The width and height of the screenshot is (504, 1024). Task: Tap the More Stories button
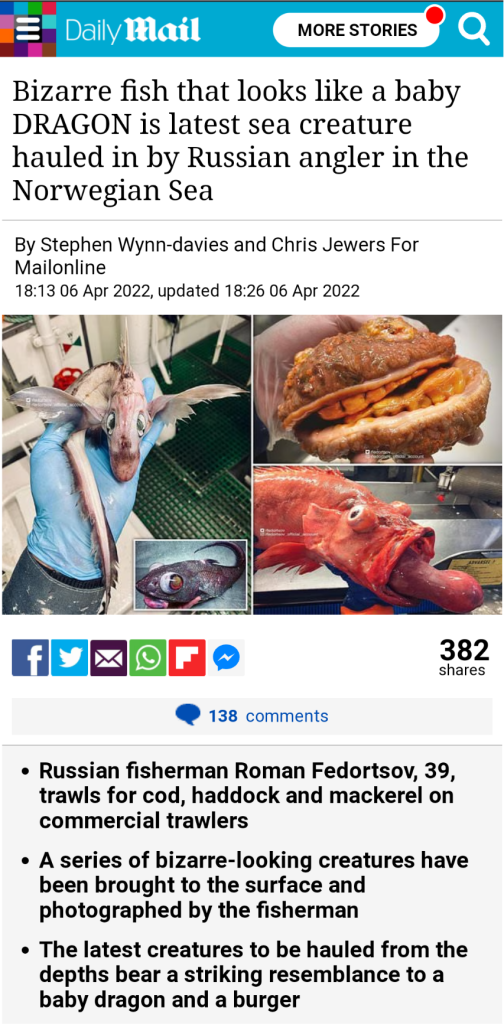356,30
